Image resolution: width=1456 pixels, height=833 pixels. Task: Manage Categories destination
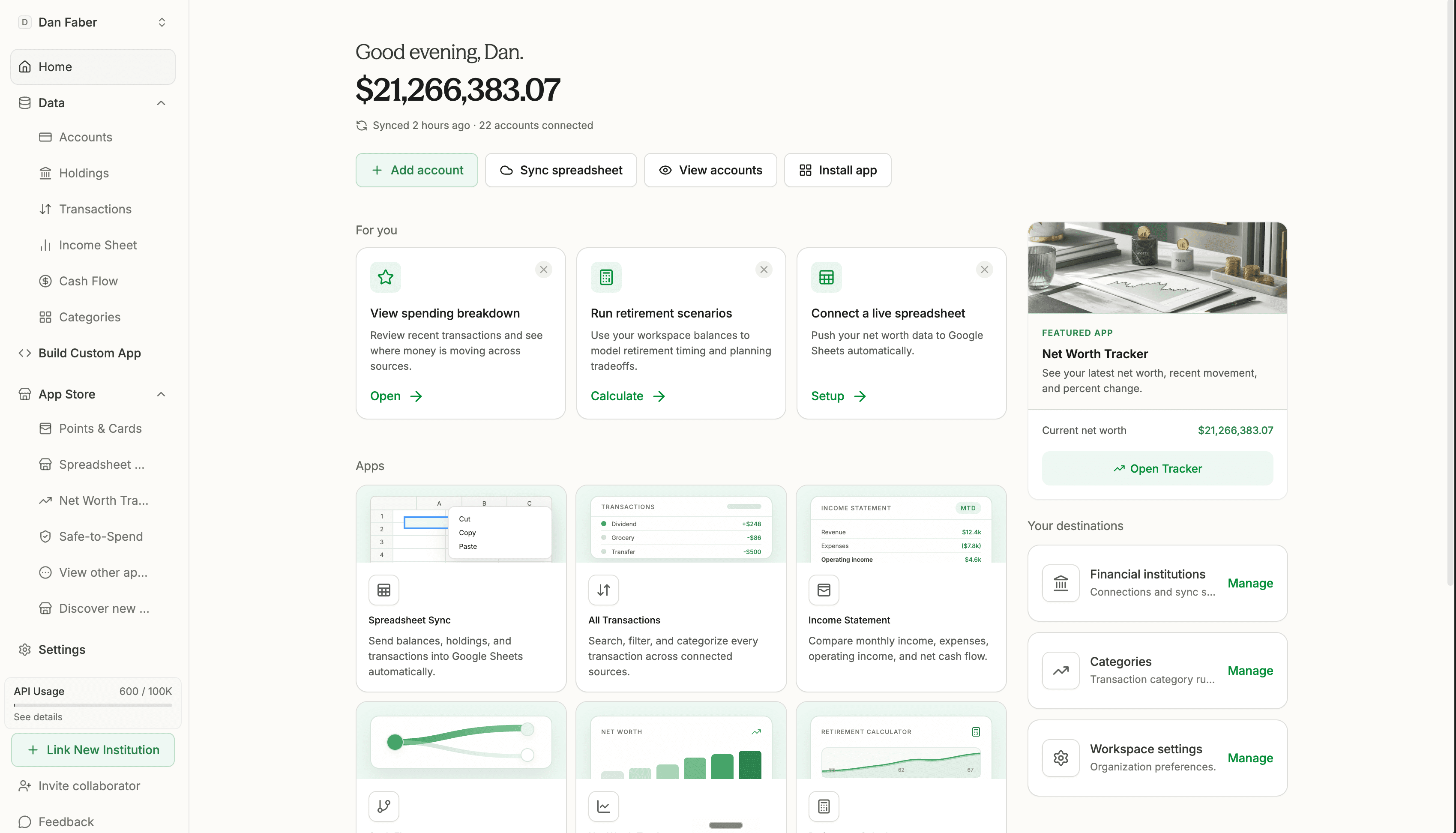1250,671
